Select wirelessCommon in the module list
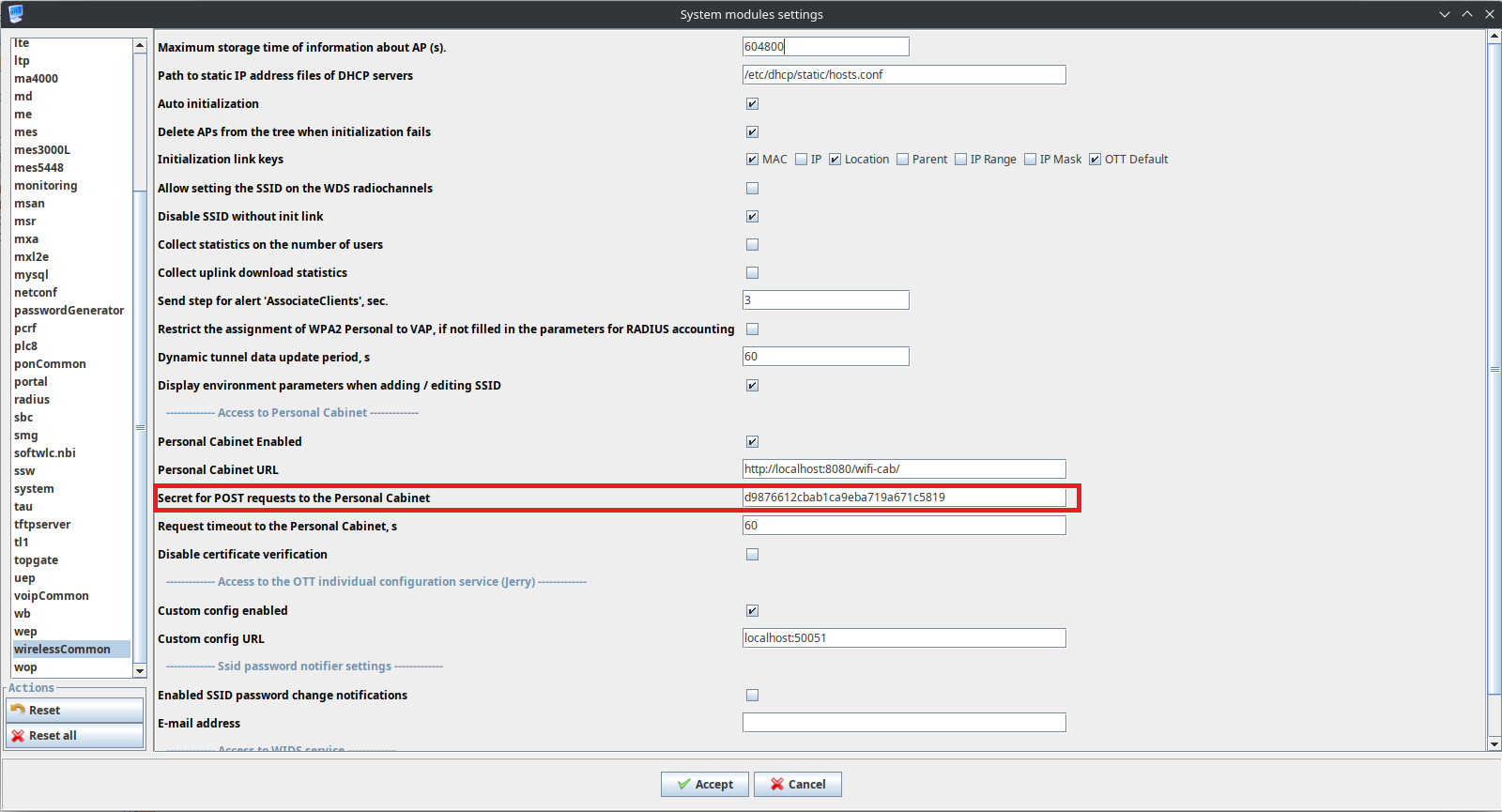The image size is (1502, 812). (x=62, y=650)
